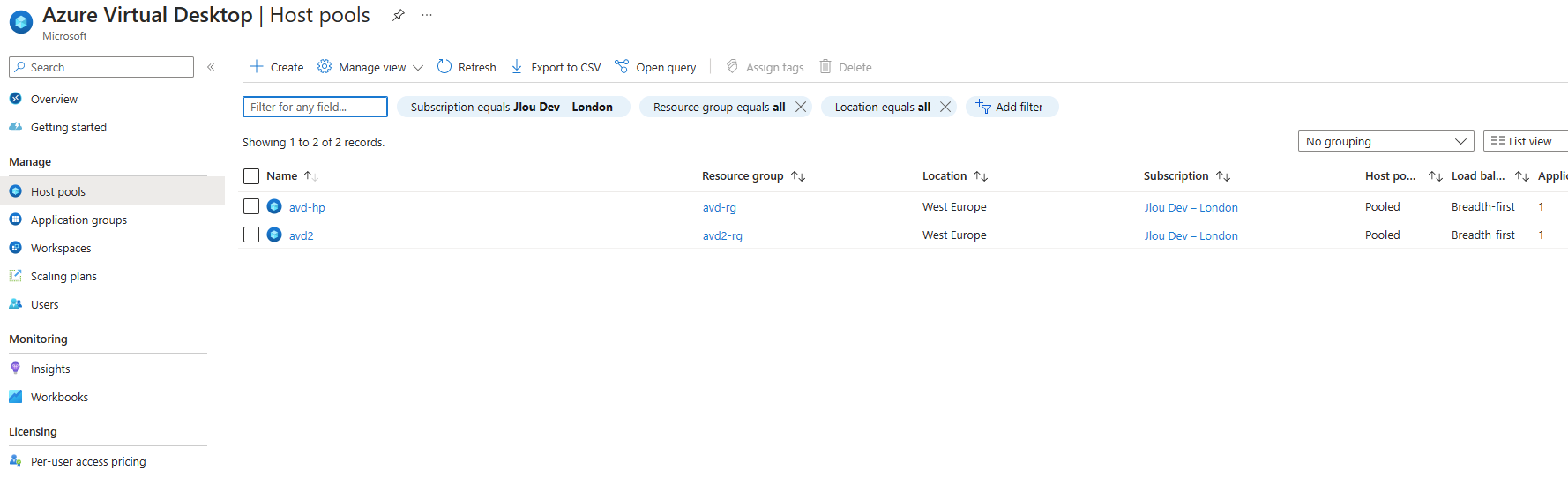This screenshot has width=1568, height=477.
Task: Click the Application groups icon
Action: (15, 220)
